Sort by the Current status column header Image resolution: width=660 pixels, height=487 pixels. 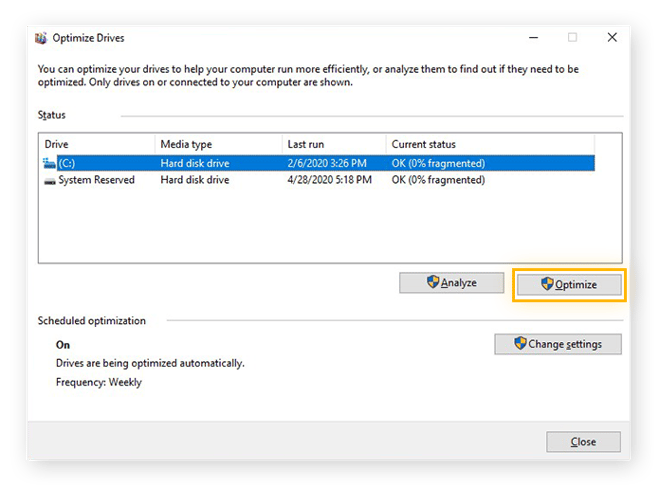tap(490, 144)
